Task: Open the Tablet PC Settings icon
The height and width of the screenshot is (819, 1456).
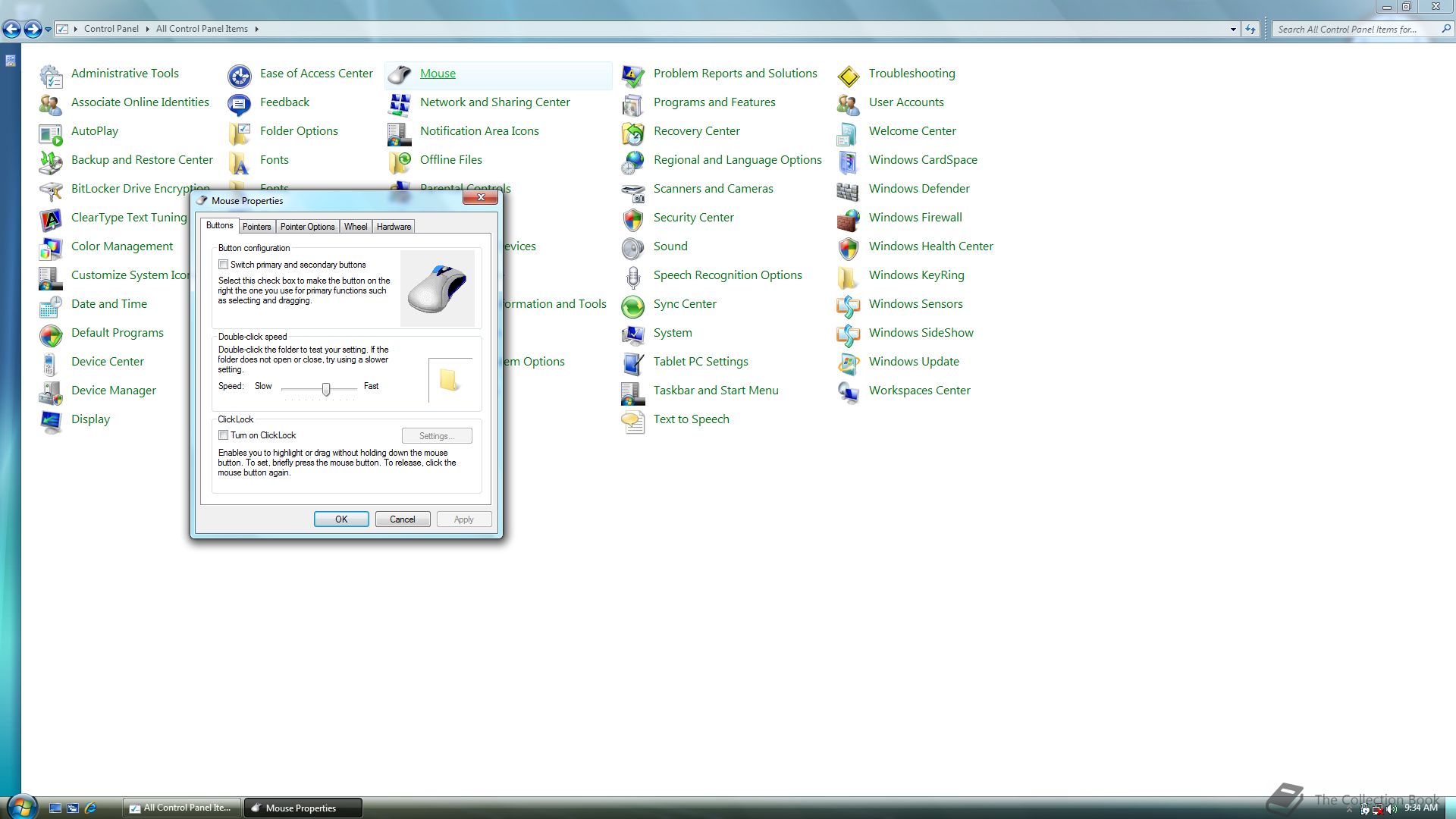Action: click(x=633, y=363)
